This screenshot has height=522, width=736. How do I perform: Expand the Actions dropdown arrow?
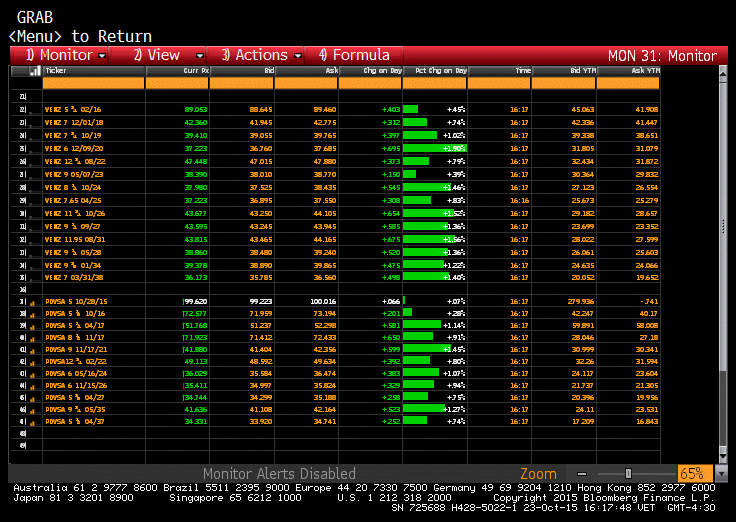(298, 56)
